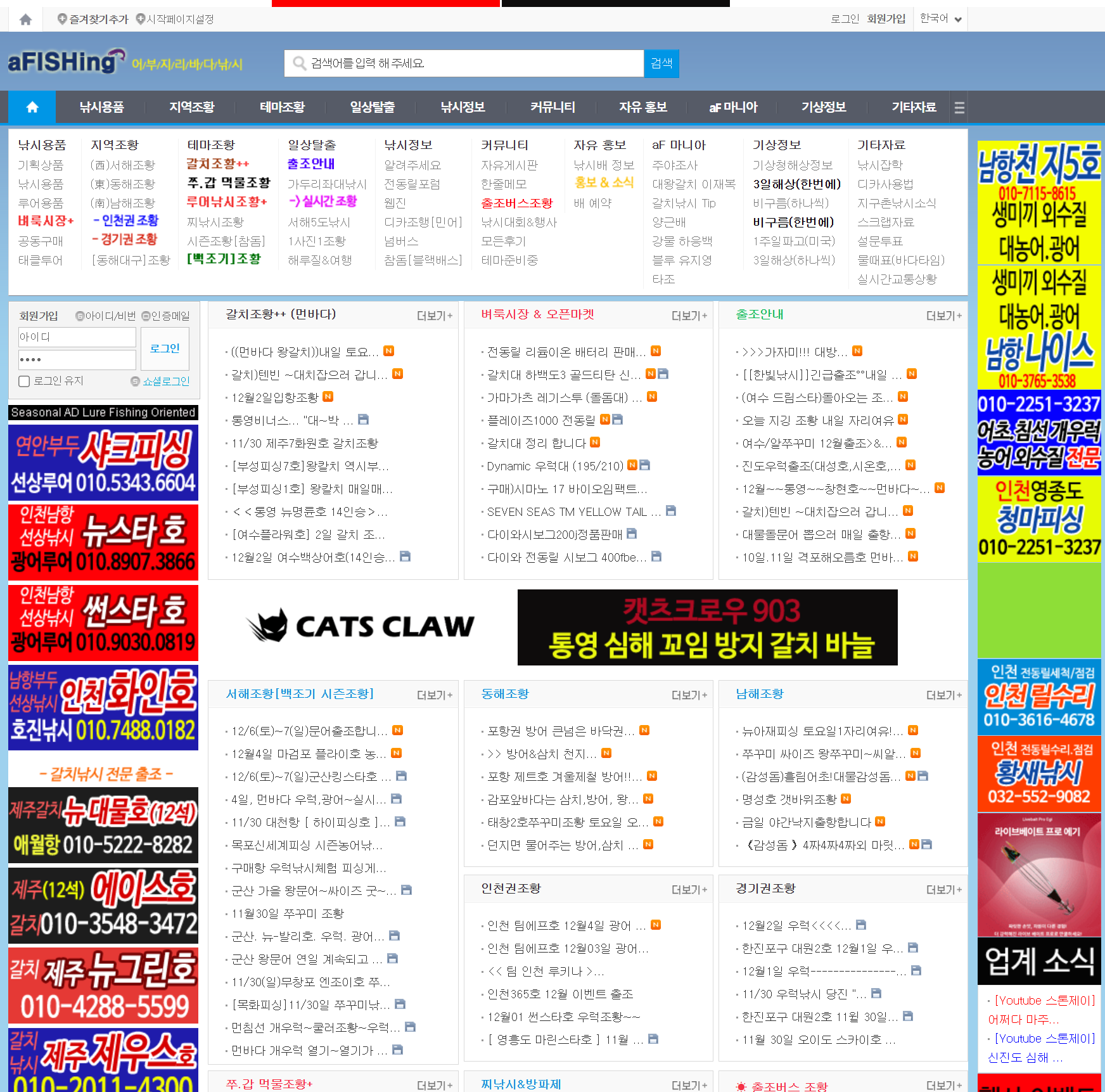Click disk icon beside 다이와 전동릴 시보그 400fbe
The image size is (1105, 1092).
(656, 556)
